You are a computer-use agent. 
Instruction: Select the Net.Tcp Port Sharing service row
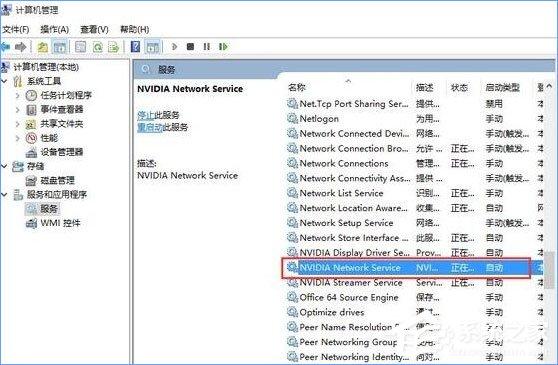pos(415,104)
